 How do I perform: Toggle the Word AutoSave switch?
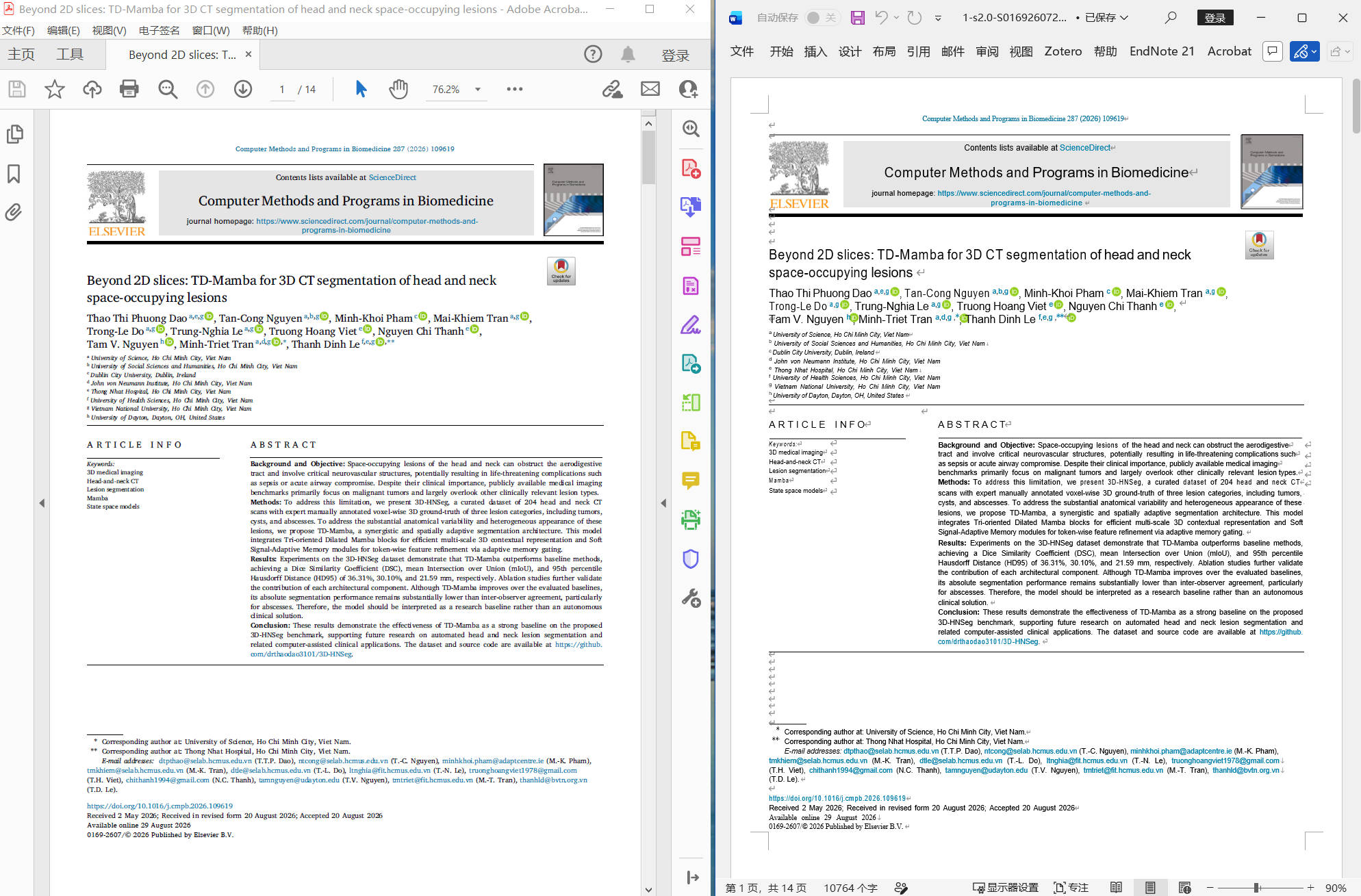[822, 18]
